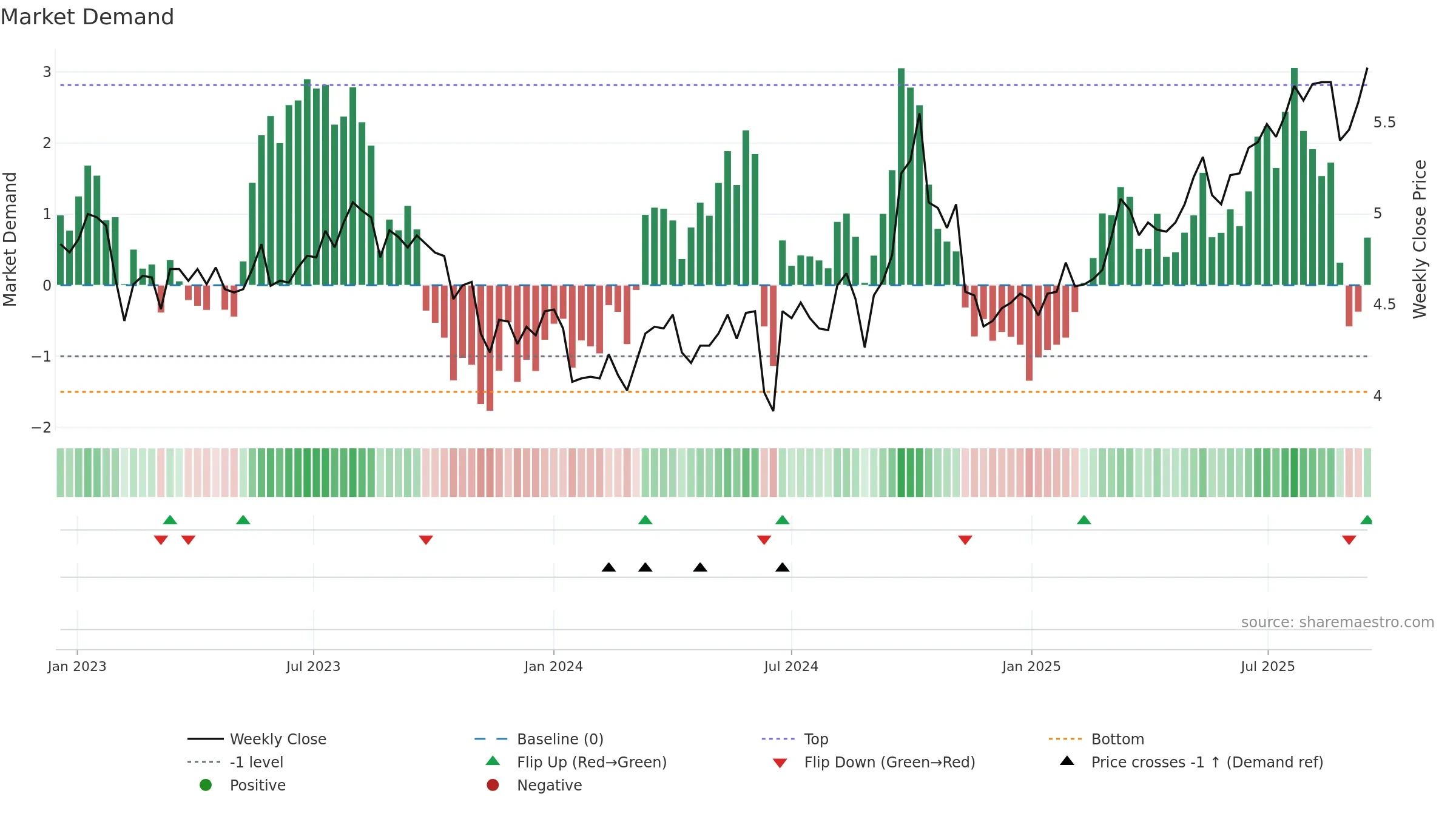Click the Jan 2024 x-axis label
Image resolution: width=1456 pixels, height=819 pixels.
tap(553, 666)
